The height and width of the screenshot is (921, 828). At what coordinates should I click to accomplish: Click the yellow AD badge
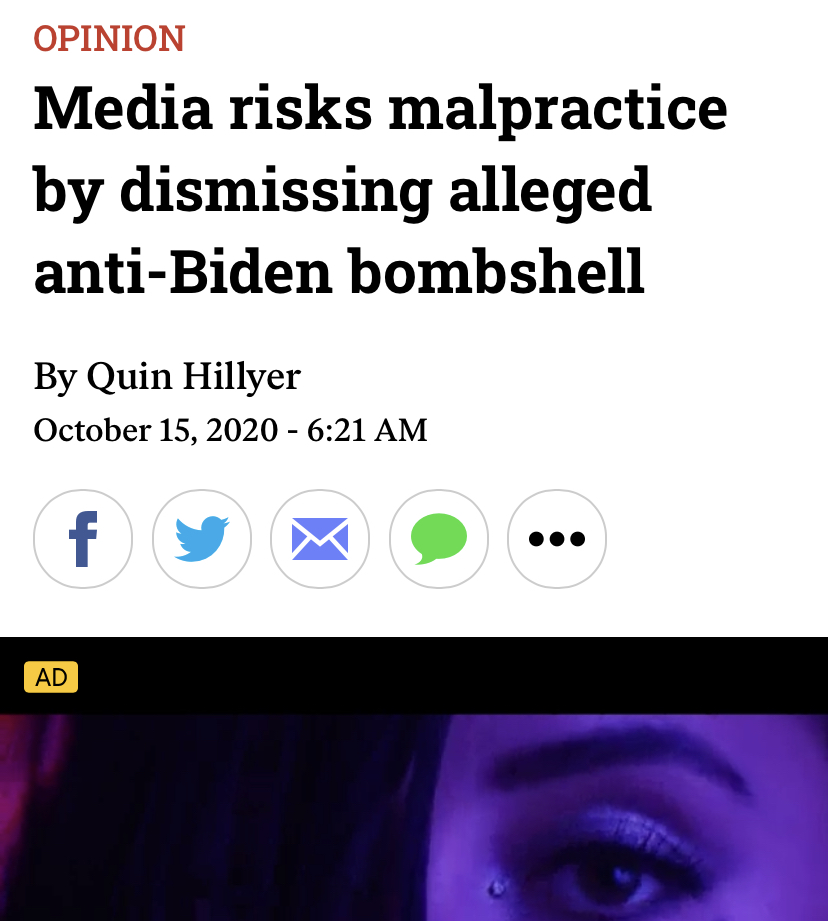[x=51, y=677]
